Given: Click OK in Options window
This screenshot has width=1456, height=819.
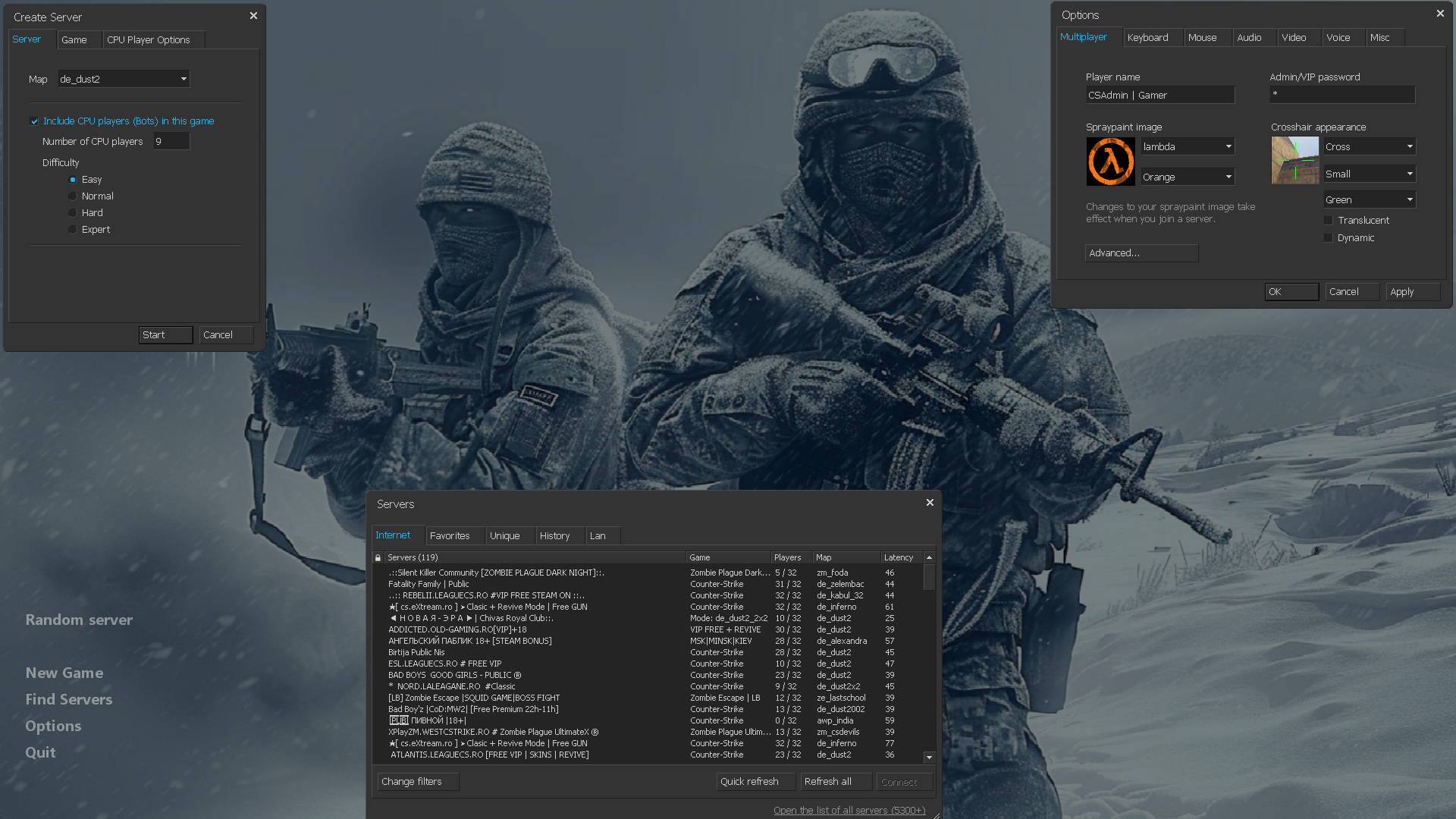Looking at the screenshot, I should tap(1292, 292).
